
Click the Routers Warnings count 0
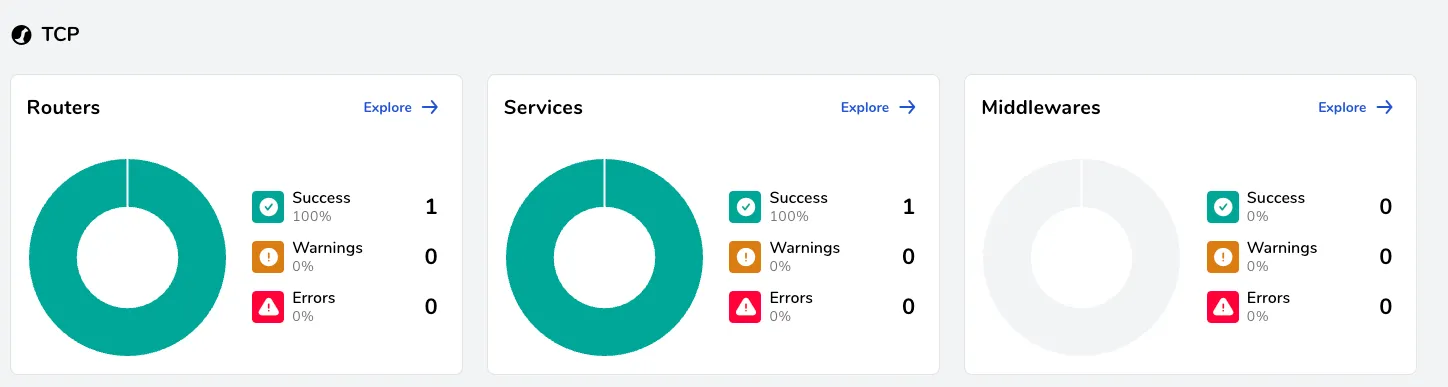click(x=431, y=257)
